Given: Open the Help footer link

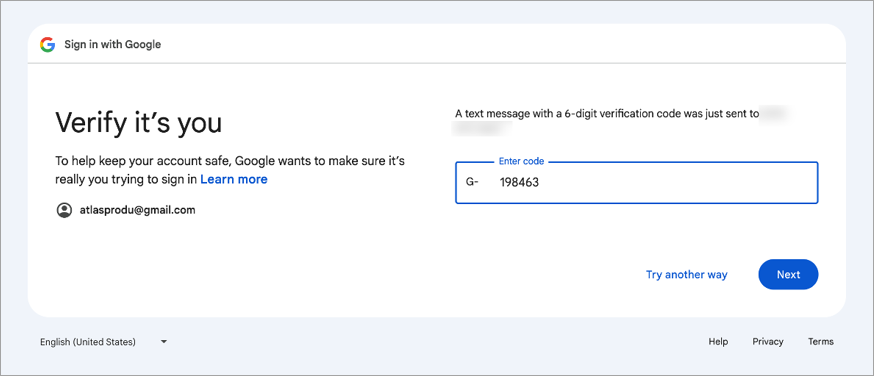Looking at the screenshot, I should click(x=718, y=341).
